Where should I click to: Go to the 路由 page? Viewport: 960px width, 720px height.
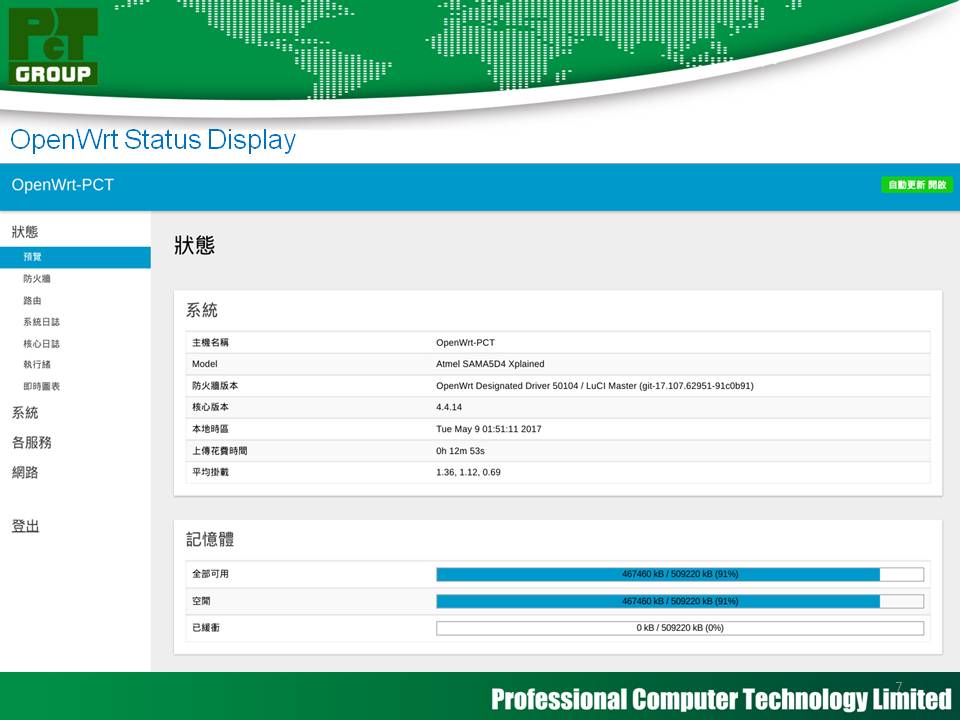pyautogui.click(x=33, y=301)
